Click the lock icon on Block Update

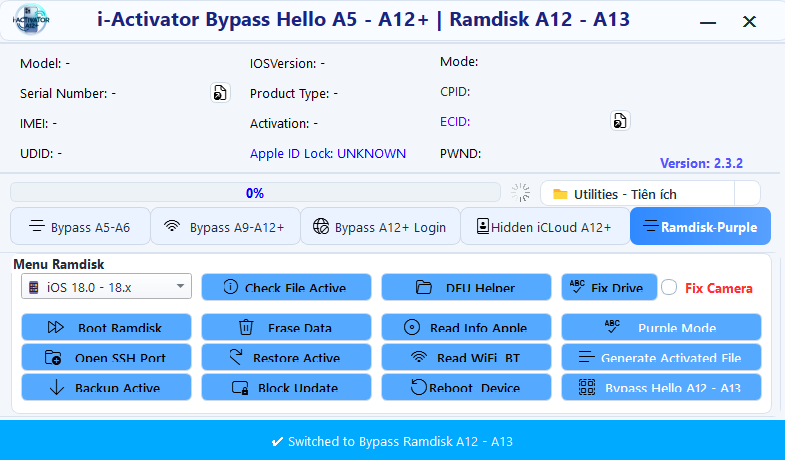tap(240, 387)
